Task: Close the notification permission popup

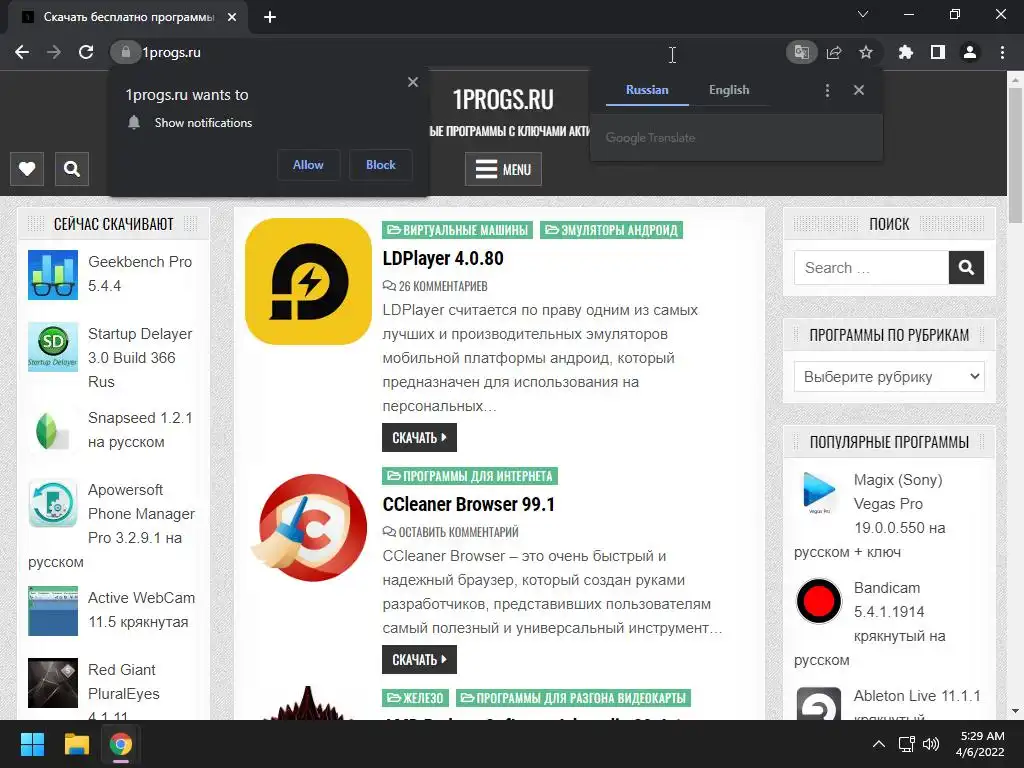Action: click(413, 82)
